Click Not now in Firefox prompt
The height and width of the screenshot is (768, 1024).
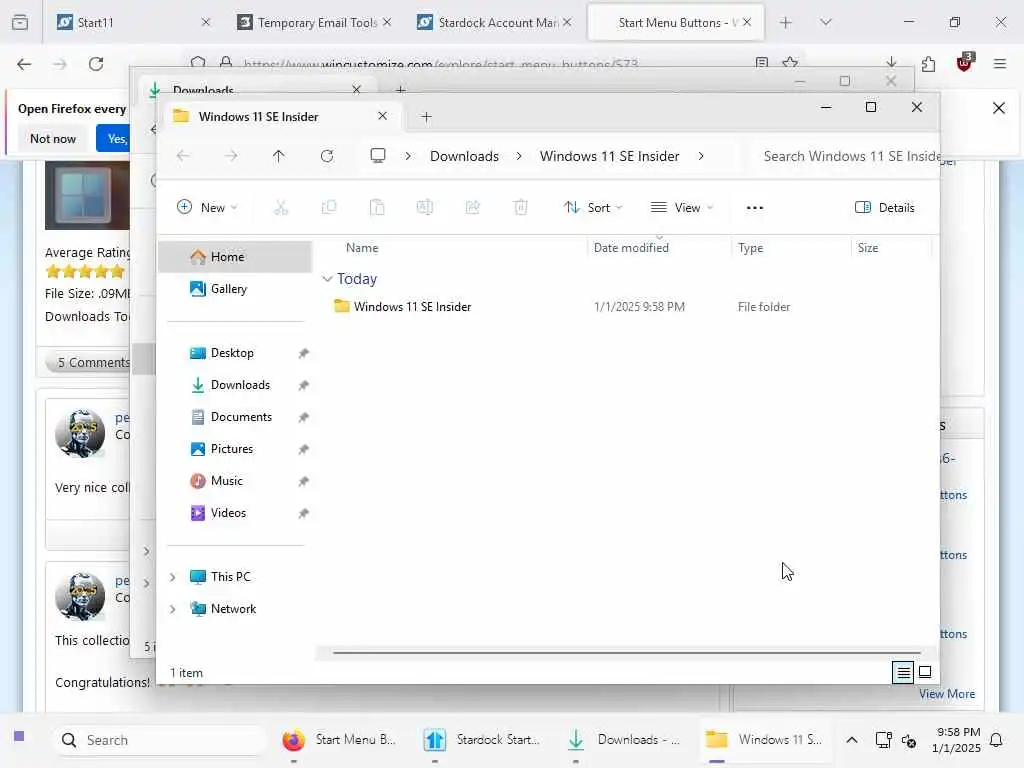pyautogui.click(x=53, y=138)
